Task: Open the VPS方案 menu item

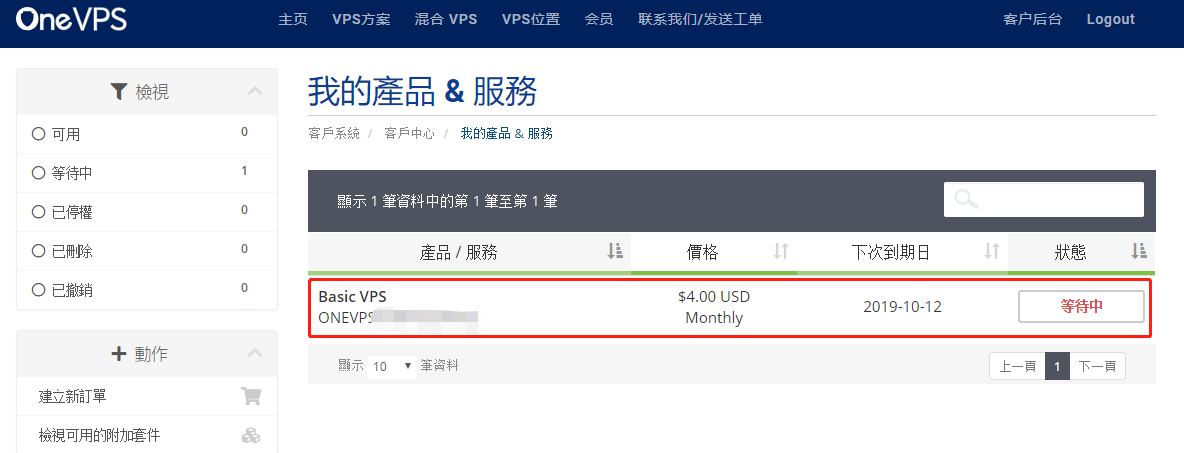Action: click(361, 19)
